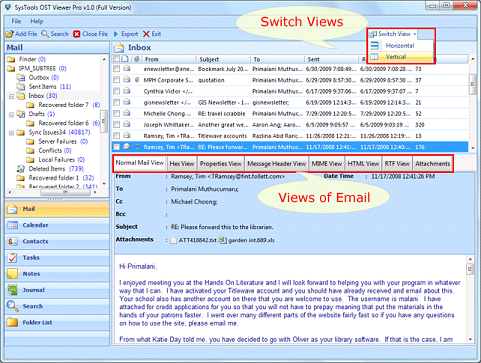Check the Joseph Whittaker email checkbox
This screenshot has width=481, height=363.
point(116,125)
